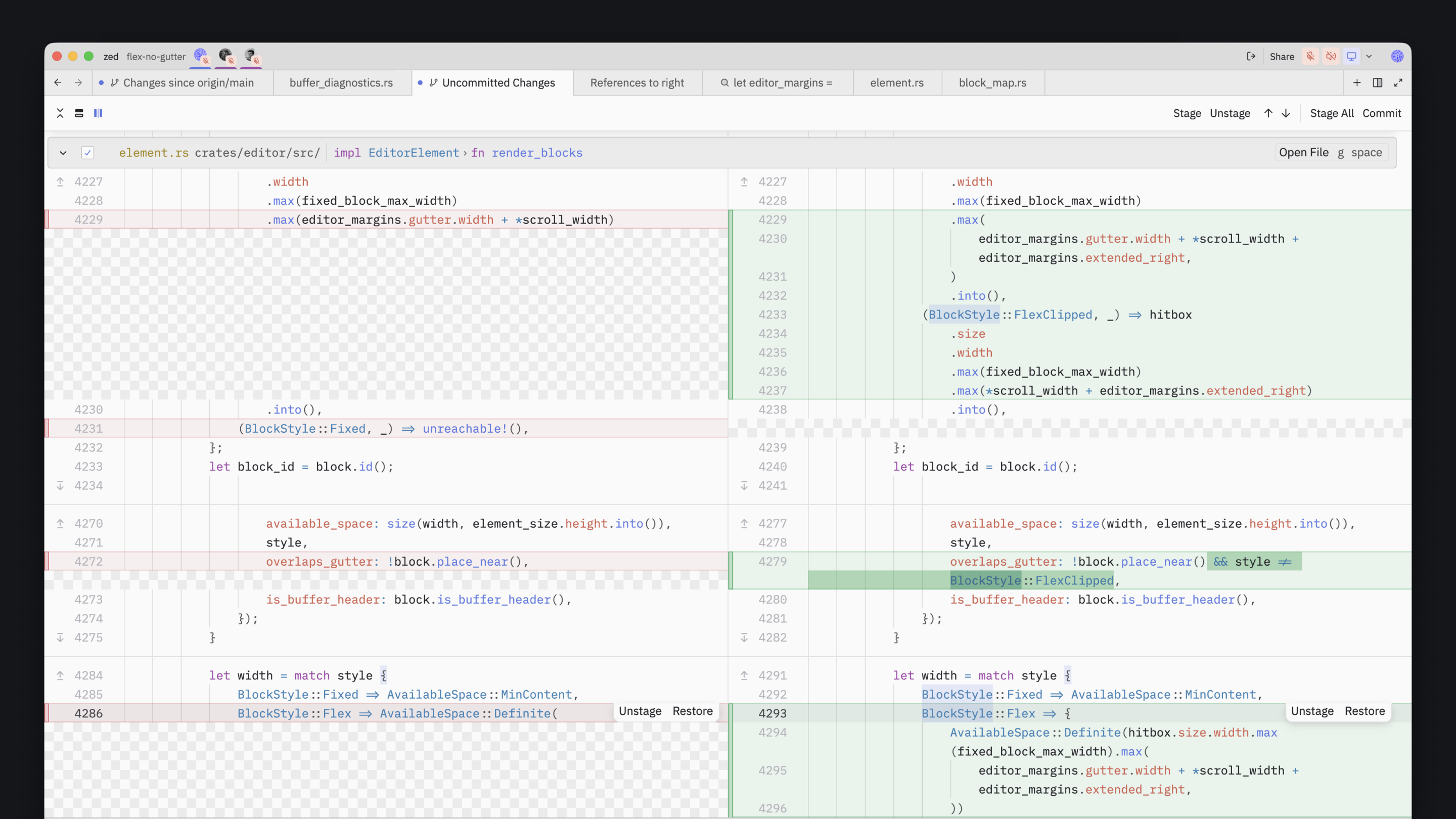Image resolution: width=1456 pixels, height=819 pixels.
Task: Click the Stage All action
Action: click(x=1332, y=113)
